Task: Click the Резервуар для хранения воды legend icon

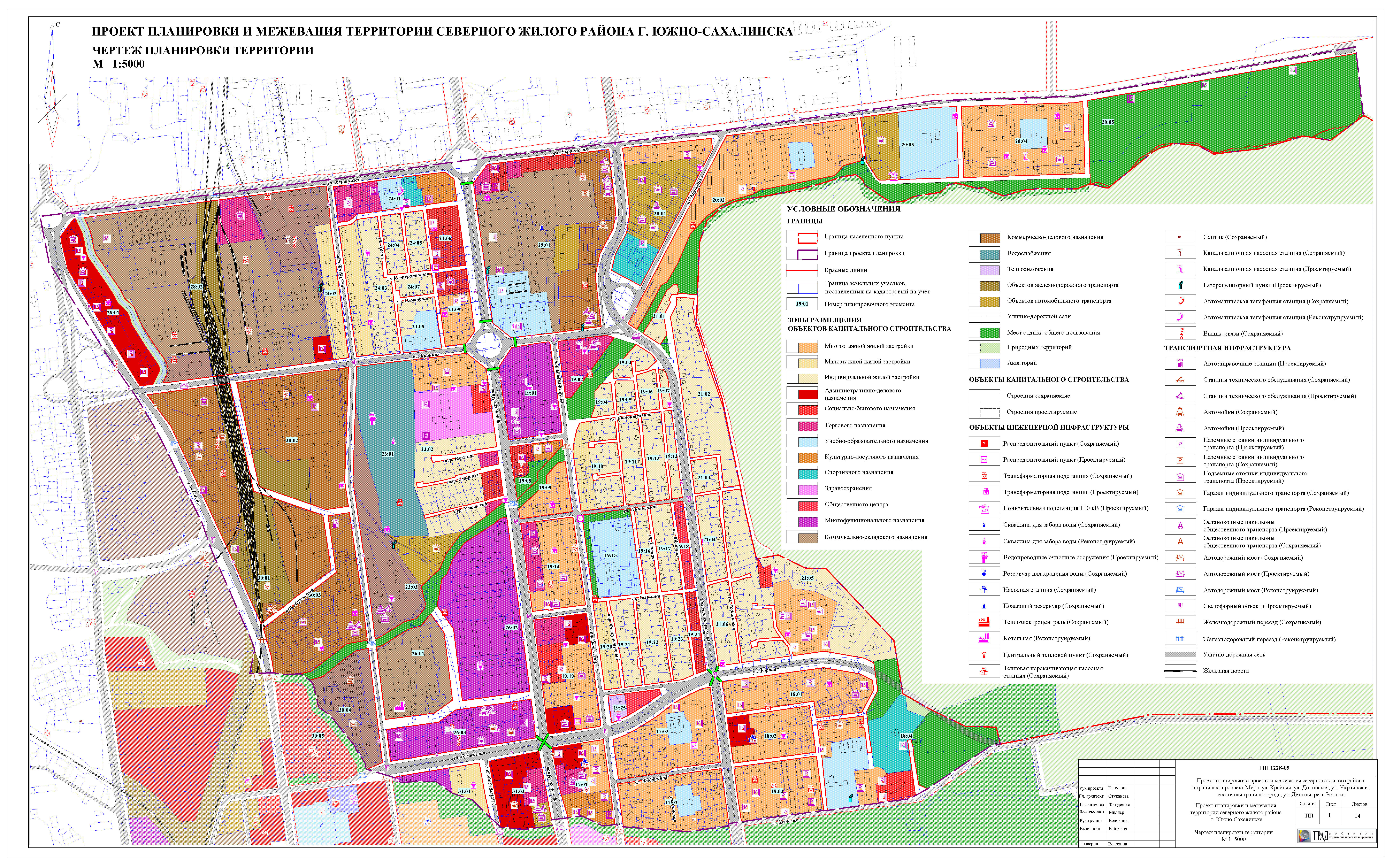Action: point(984,573)
